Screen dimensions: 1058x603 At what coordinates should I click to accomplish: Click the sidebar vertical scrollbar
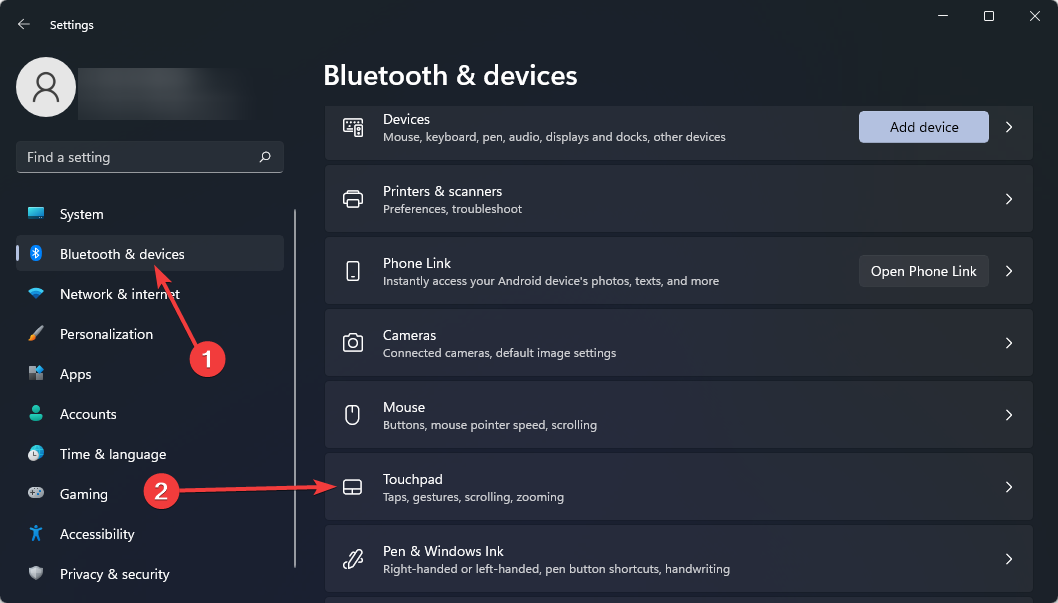tap(296, 388)
